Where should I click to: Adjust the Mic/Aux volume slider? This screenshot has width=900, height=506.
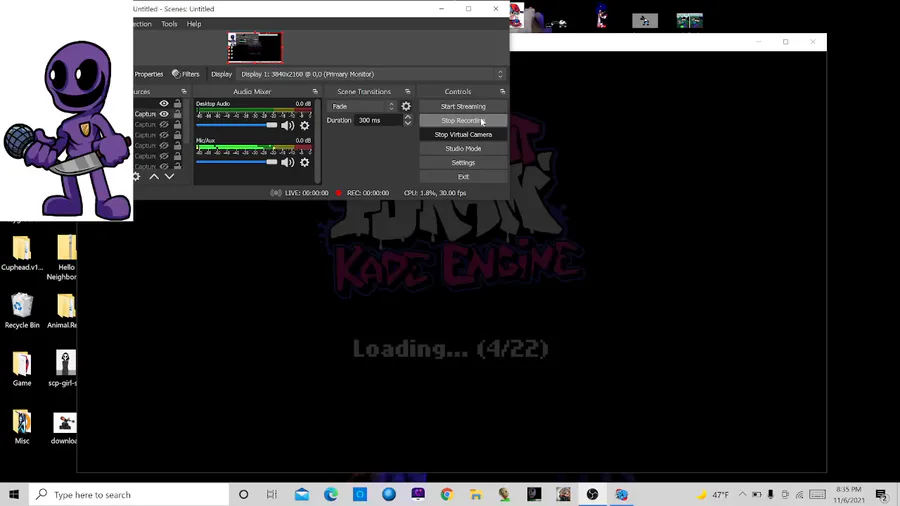(x=236, y=162)
